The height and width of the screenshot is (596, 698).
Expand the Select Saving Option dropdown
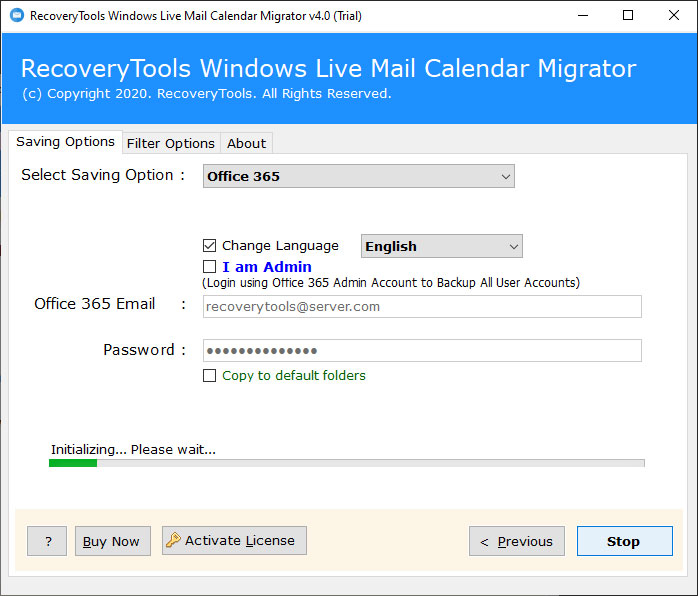pyautogui.click(x=359, y=176)
